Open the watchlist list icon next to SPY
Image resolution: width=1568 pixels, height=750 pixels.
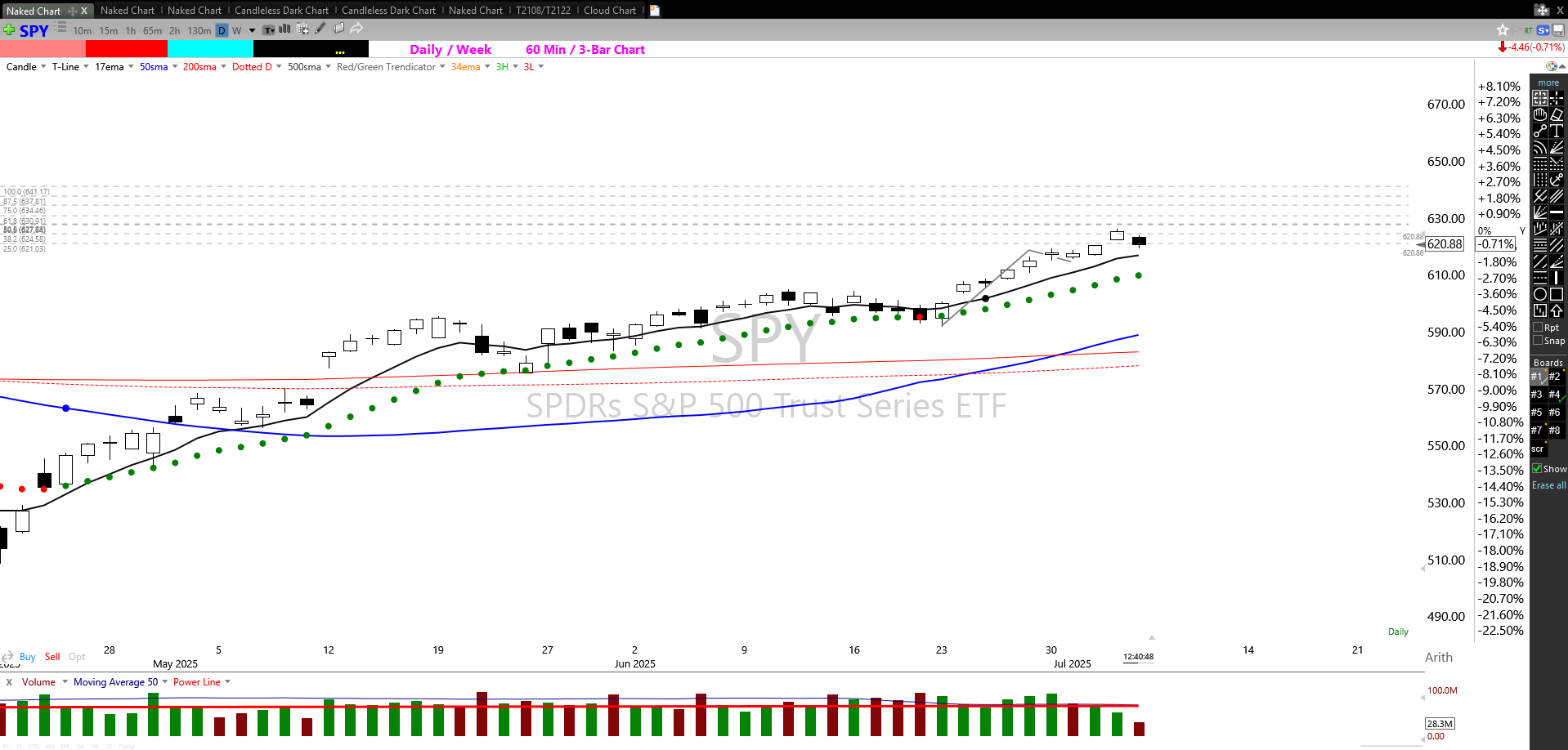tap(60, 28)
